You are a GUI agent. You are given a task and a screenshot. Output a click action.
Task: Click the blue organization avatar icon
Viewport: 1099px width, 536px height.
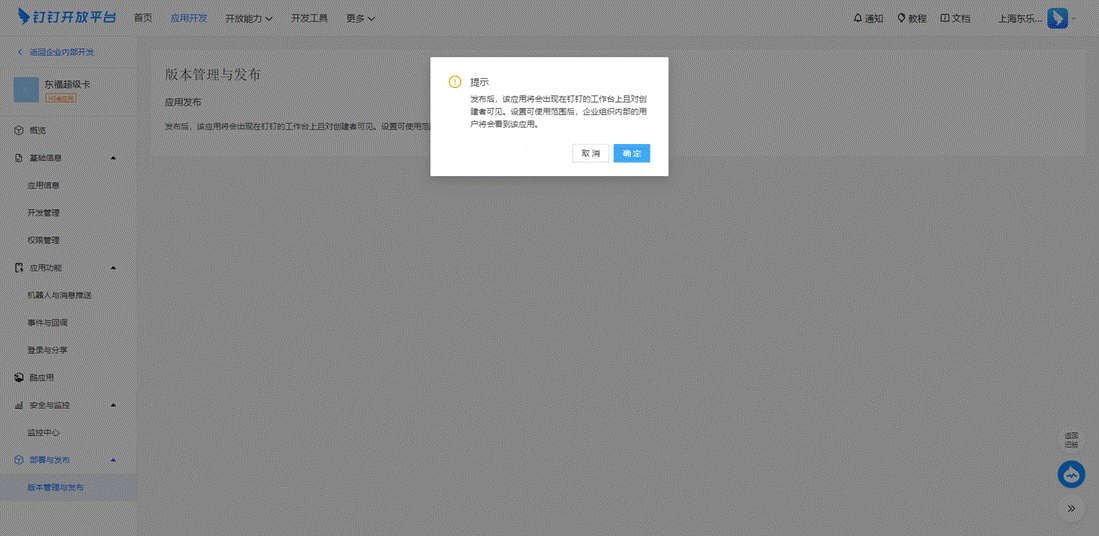pyautogui.click(x=1057, y=18)
